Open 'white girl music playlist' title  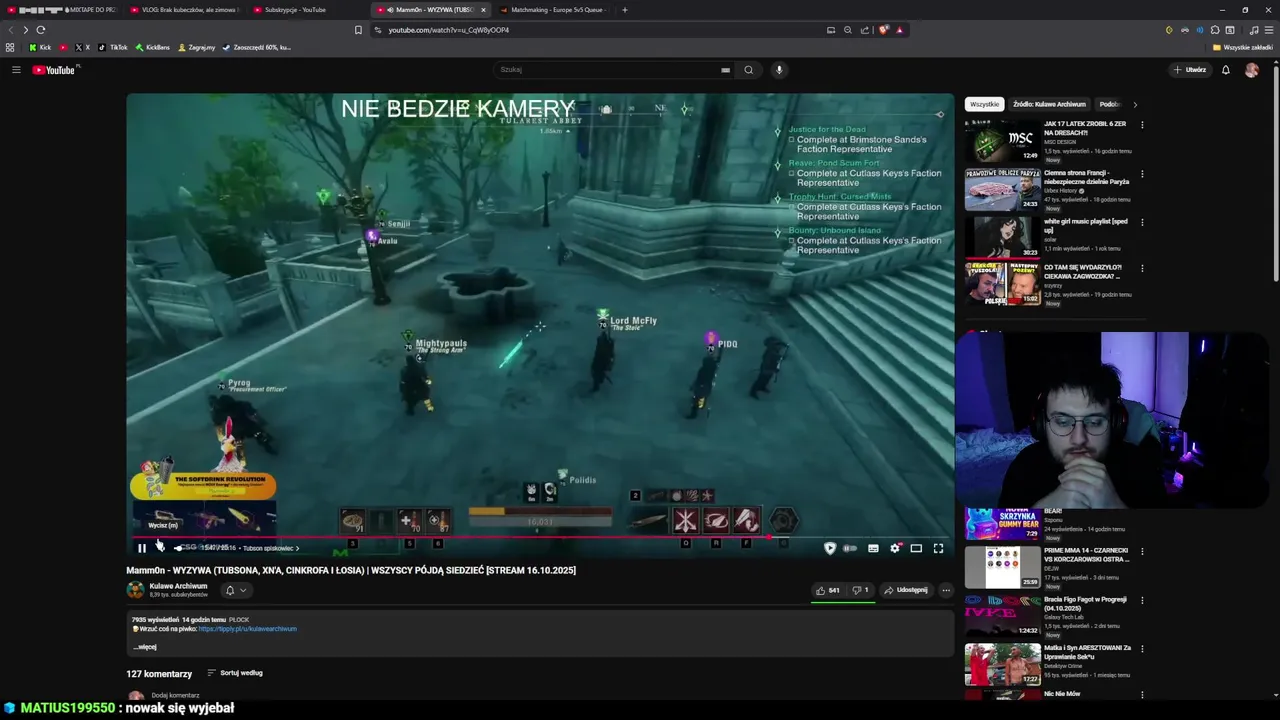click(1085, 226)
